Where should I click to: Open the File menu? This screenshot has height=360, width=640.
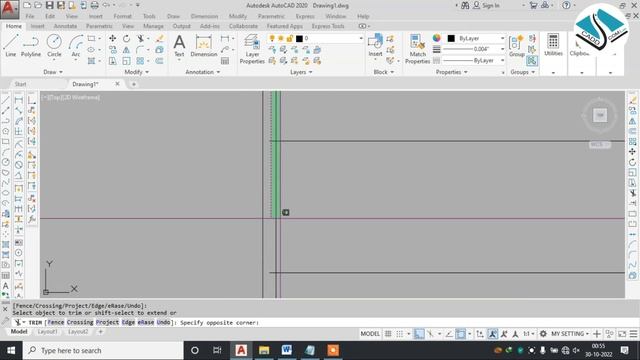click(x=30, y=16)
